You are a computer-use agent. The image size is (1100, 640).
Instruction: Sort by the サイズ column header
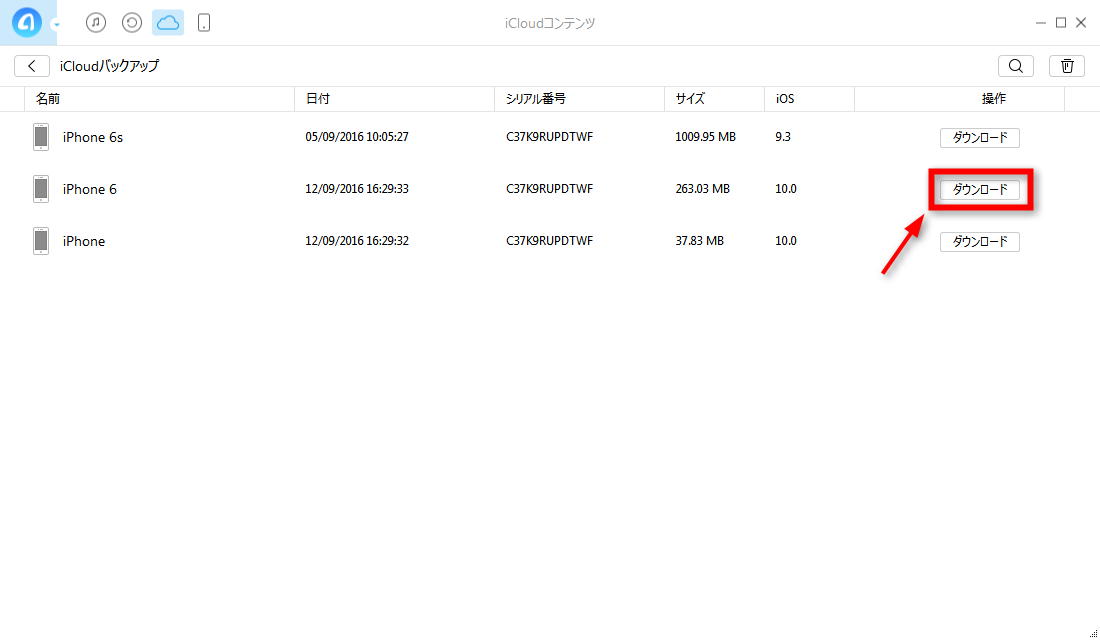click(714, 99)
